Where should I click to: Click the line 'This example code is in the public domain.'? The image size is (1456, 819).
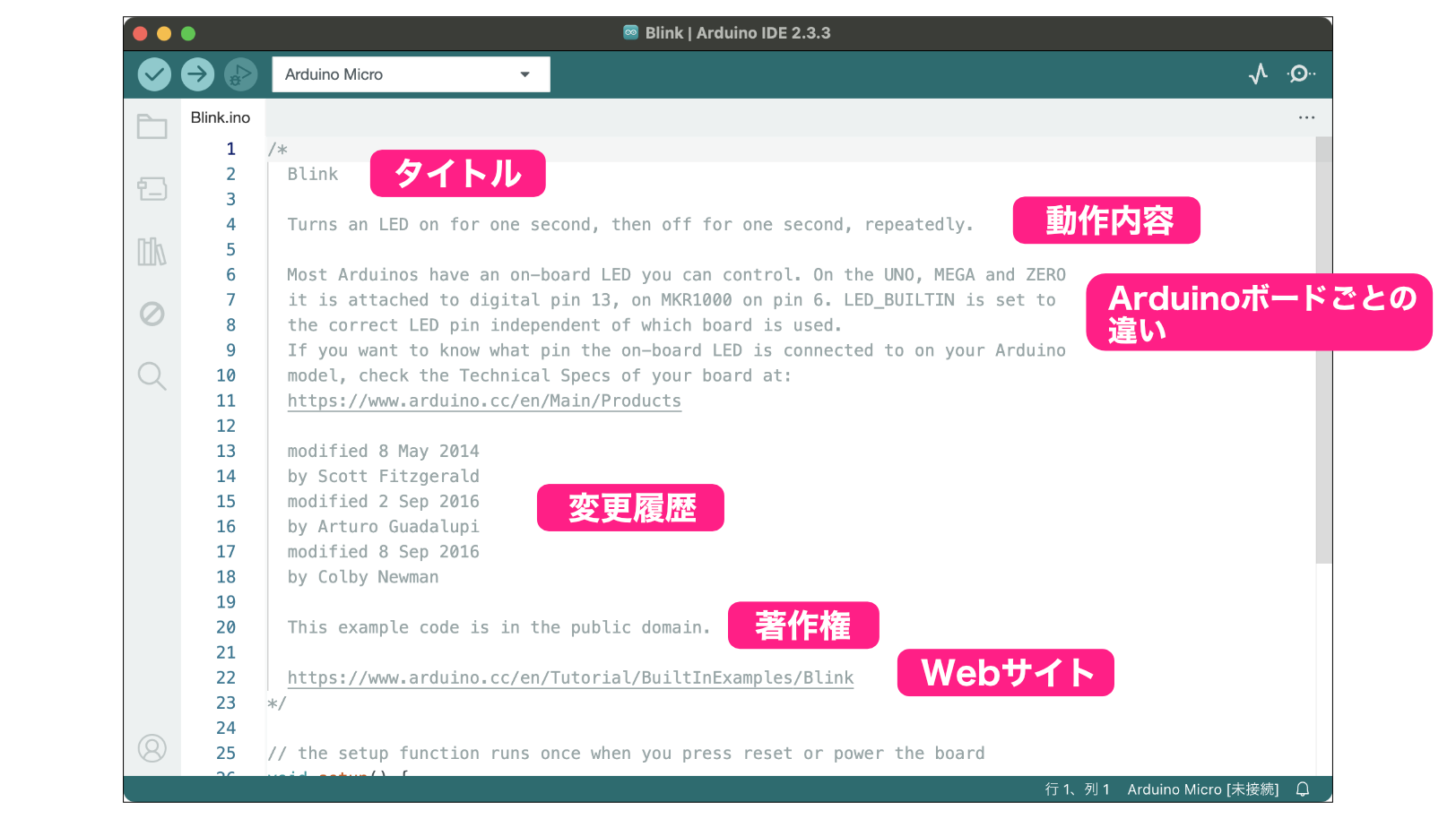[x=498, y=627]
